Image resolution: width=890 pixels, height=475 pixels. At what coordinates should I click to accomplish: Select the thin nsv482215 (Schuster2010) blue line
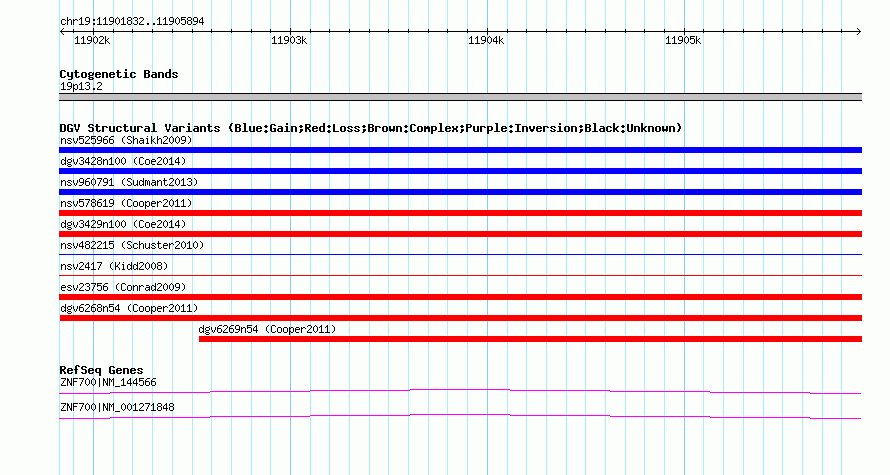point(460,254)
